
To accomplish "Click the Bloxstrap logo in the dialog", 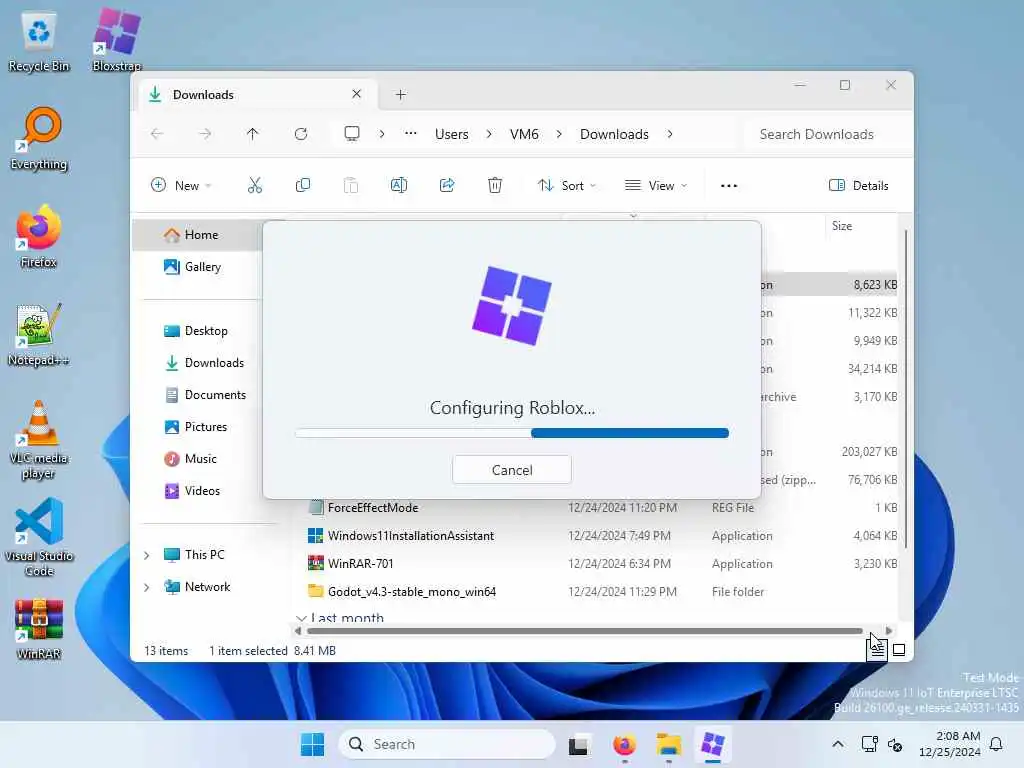I will 511,306.
